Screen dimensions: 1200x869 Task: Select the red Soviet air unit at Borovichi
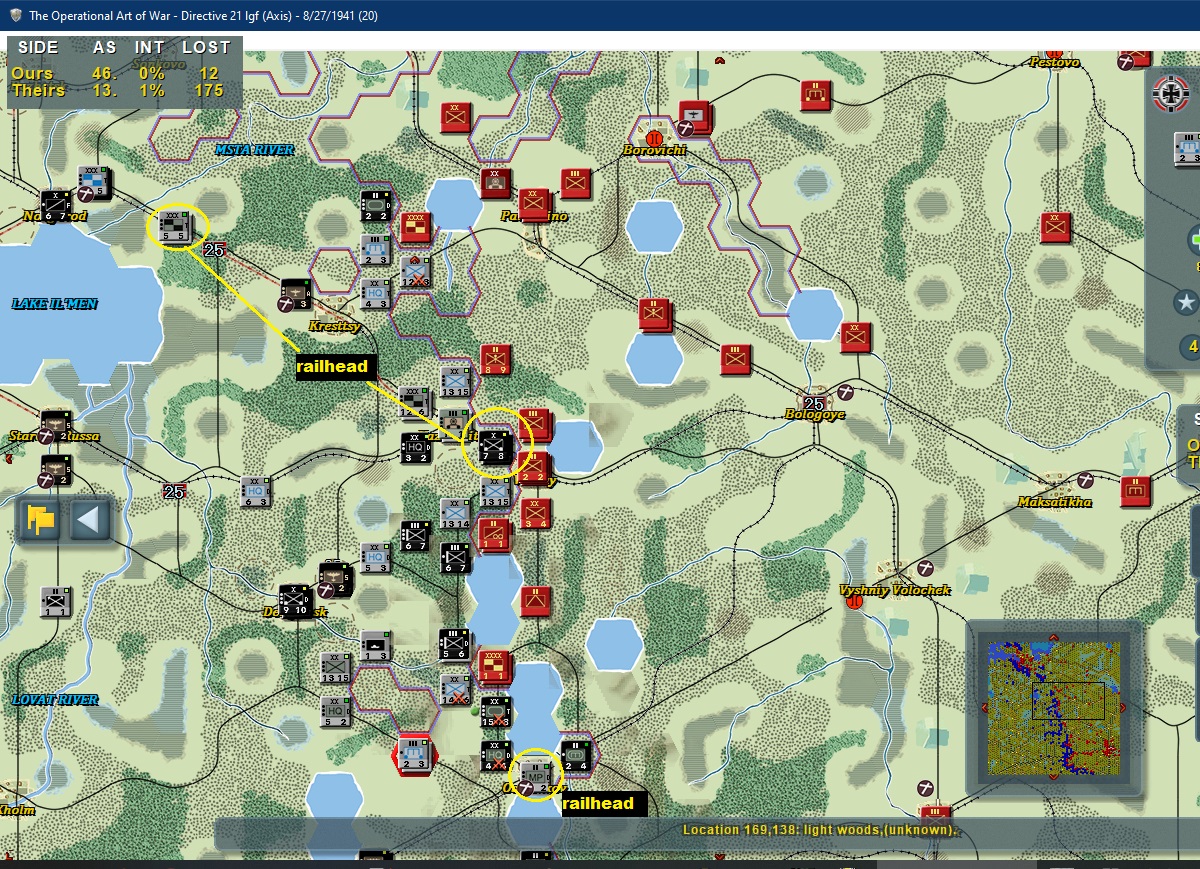[x=694, y=116]
